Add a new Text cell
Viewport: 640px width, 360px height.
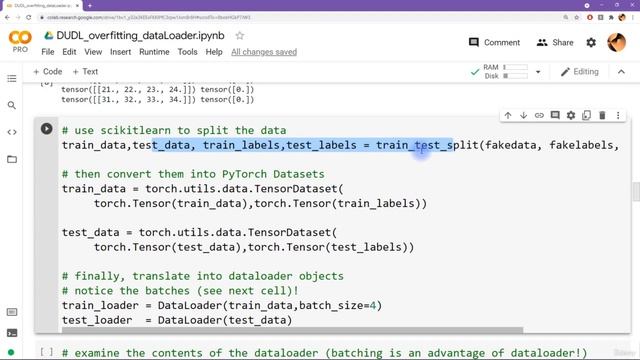[x=85, y=71]
